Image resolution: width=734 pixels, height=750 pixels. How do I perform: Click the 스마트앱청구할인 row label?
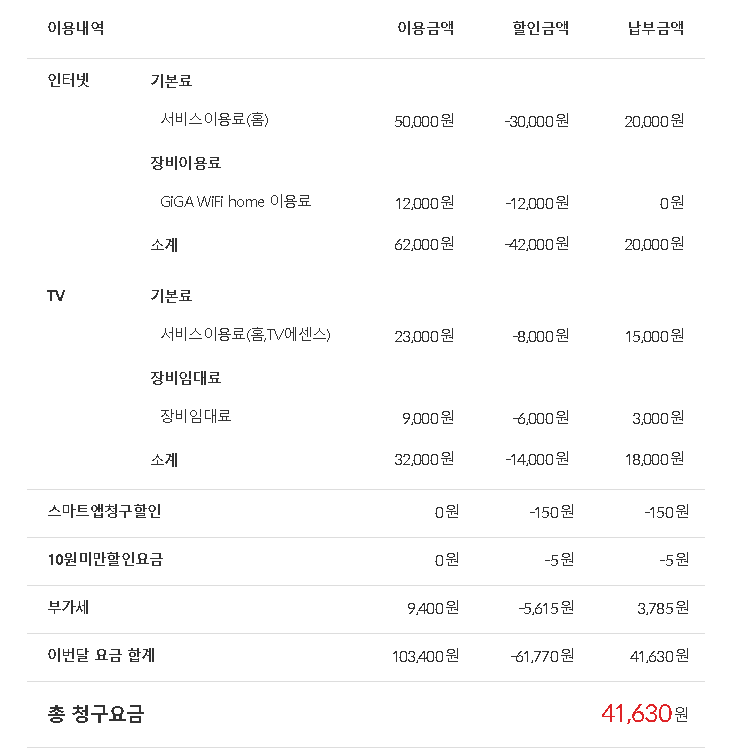104,511
